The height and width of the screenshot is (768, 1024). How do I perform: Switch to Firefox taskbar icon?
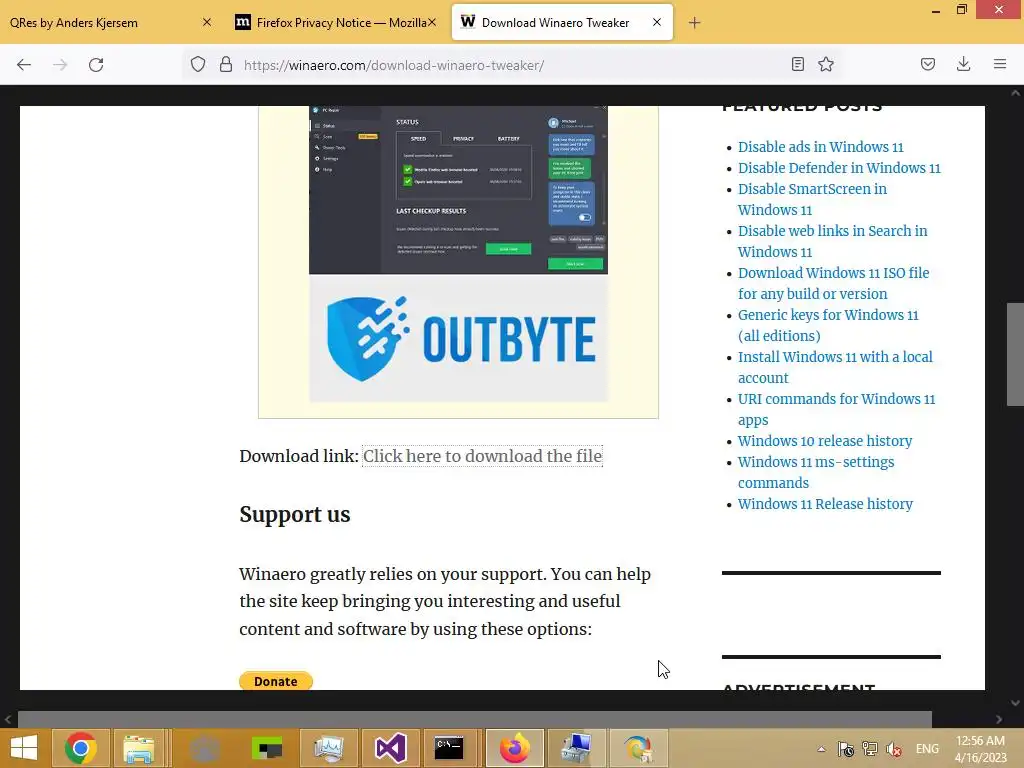(515, 748)
